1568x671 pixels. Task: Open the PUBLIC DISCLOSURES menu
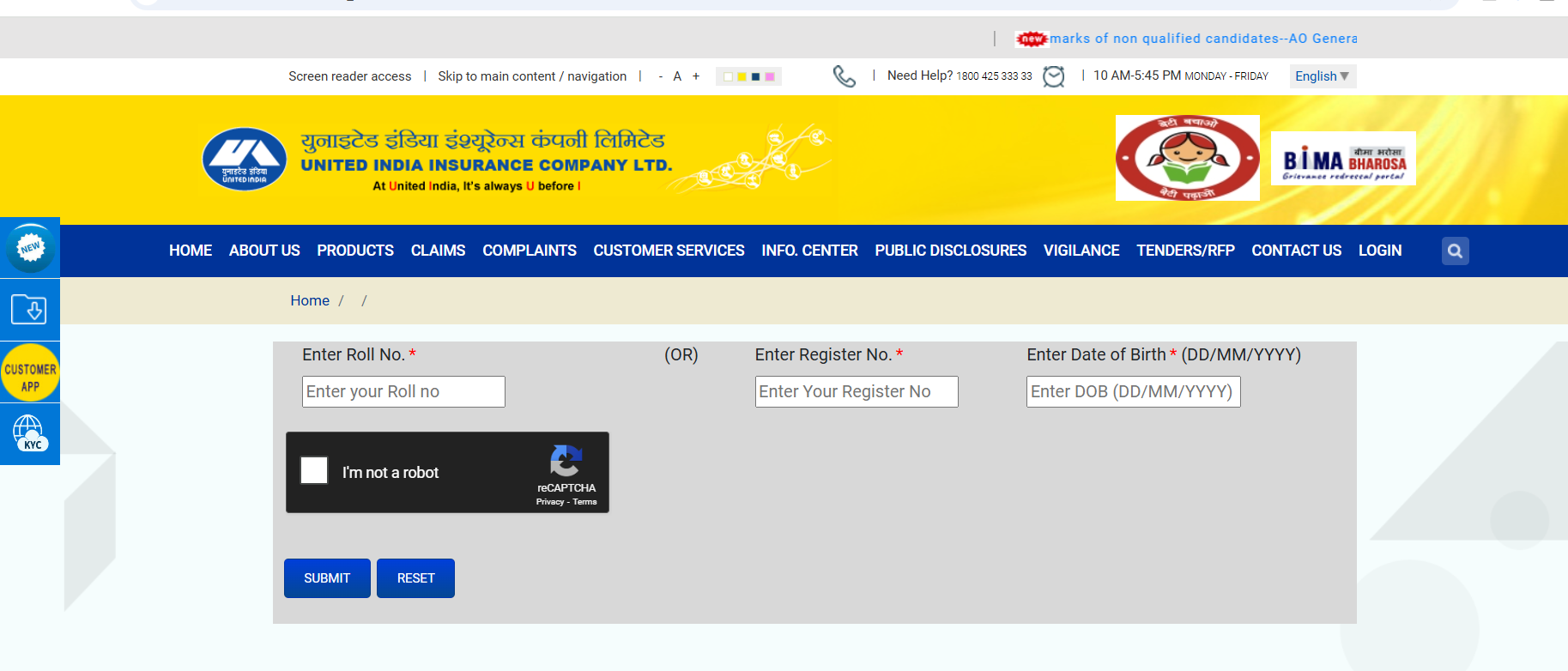951,251
